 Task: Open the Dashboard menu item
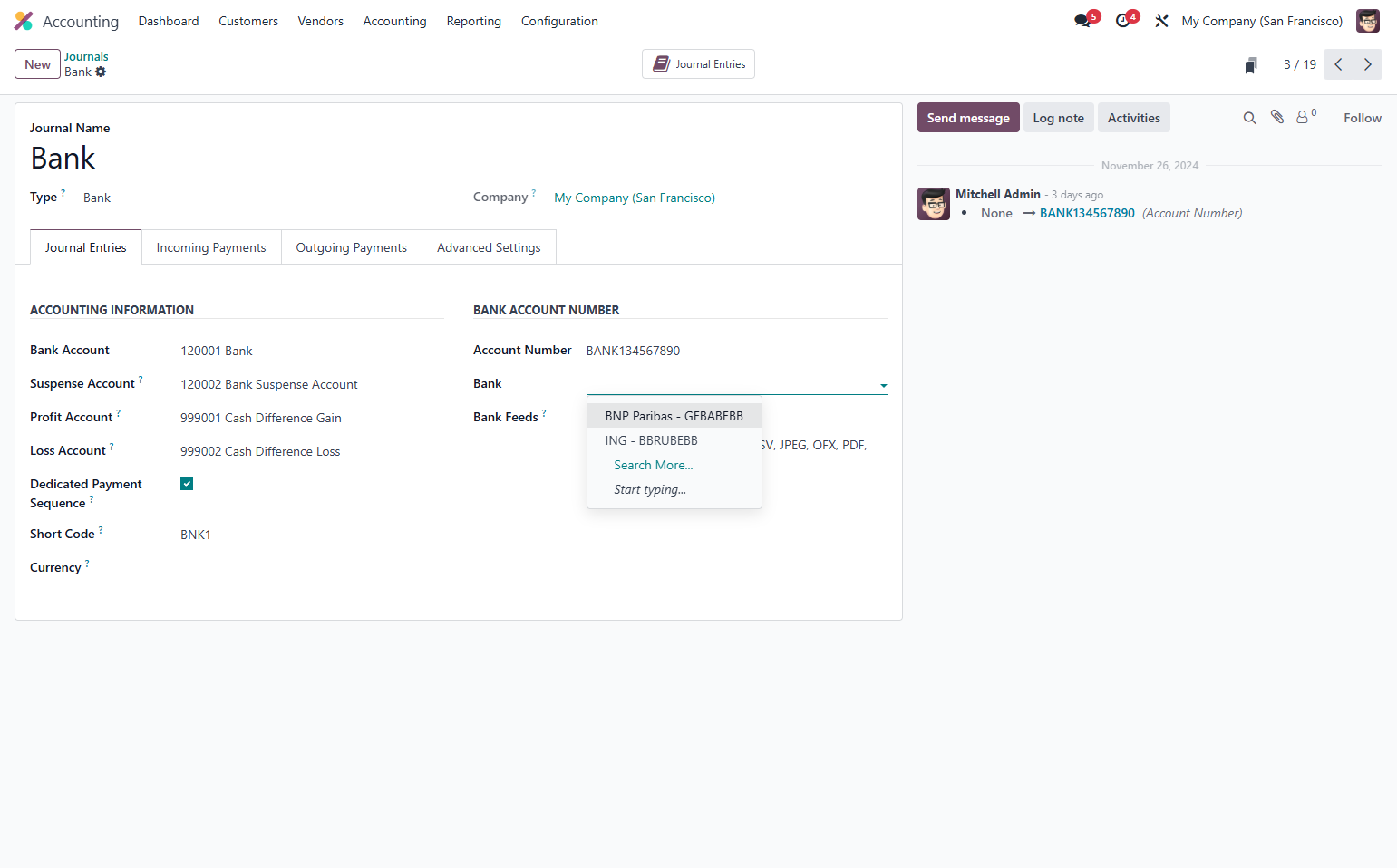(169, 21)
